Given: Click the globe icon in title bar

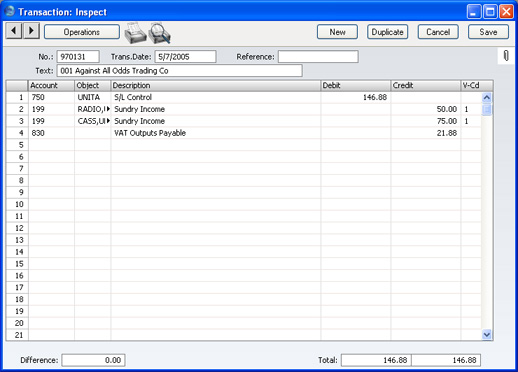Looking at the screenshot, I should (10, 11).
